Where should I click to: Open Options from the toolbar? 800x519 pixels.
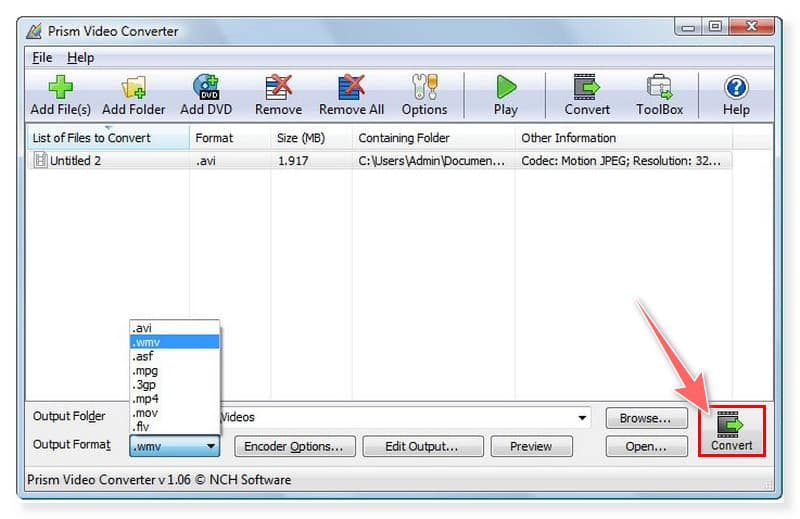pyautogui.click(x=424, y=95)
